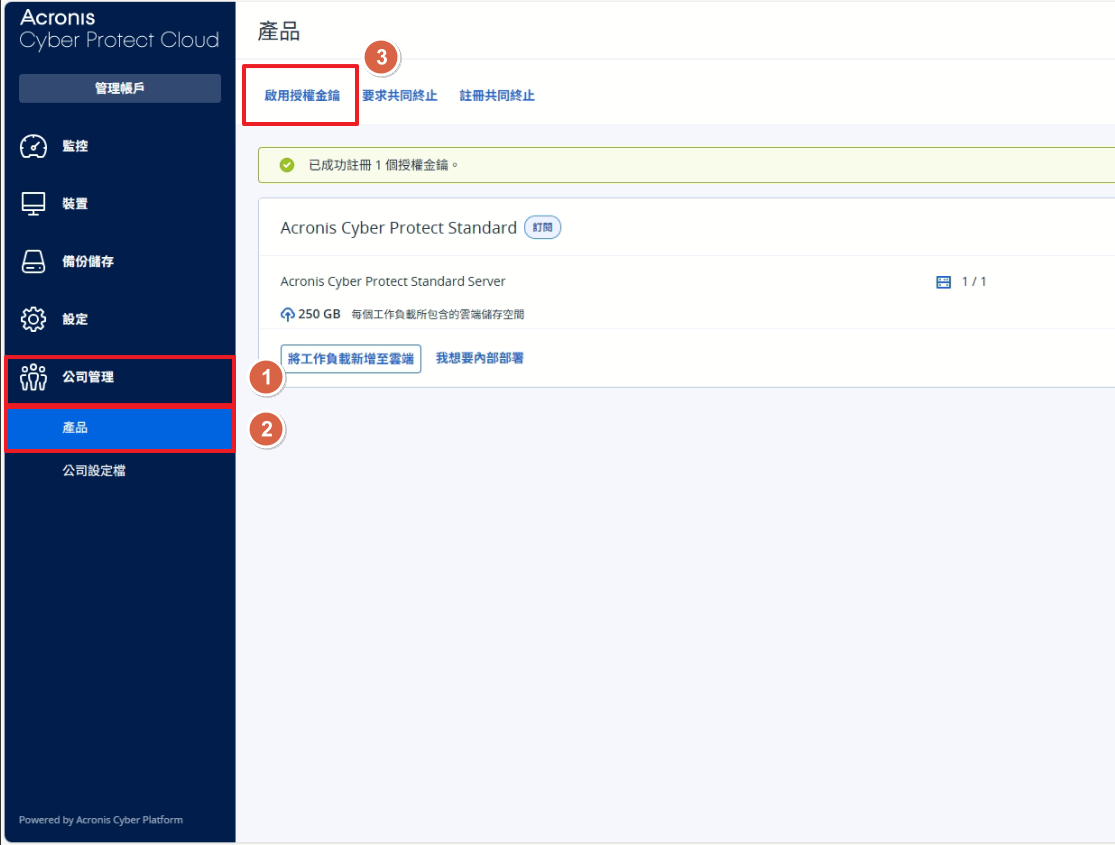Click the green success checkmark icon

click(287, 165)
